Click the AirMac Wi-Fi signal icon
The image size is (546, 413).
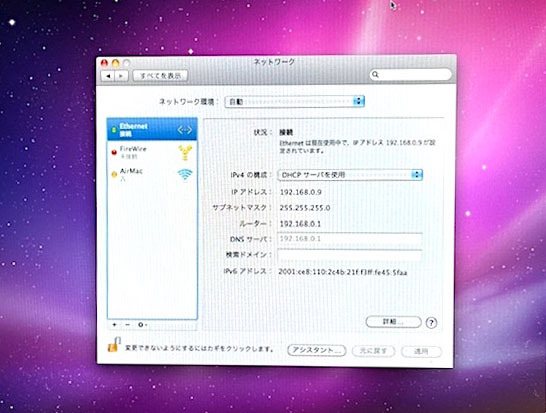point(185,174)
